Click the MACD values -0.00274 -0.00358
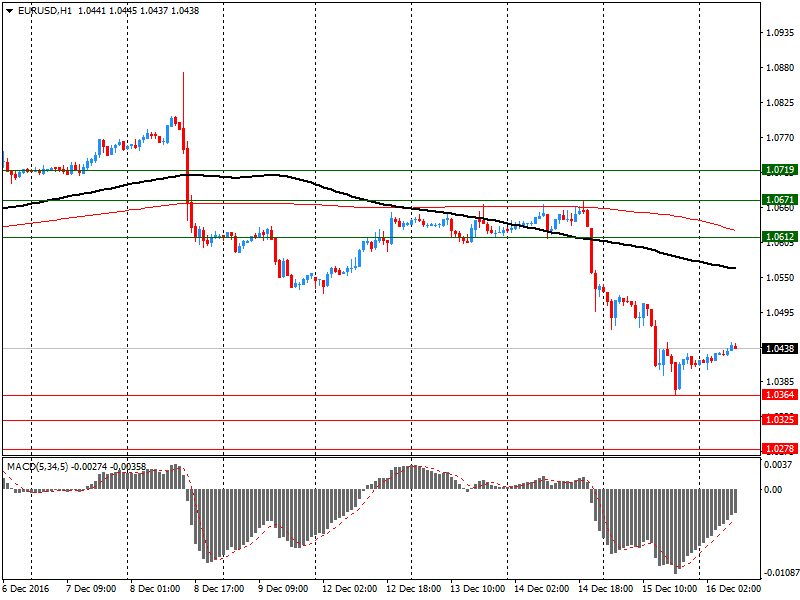 109,467
